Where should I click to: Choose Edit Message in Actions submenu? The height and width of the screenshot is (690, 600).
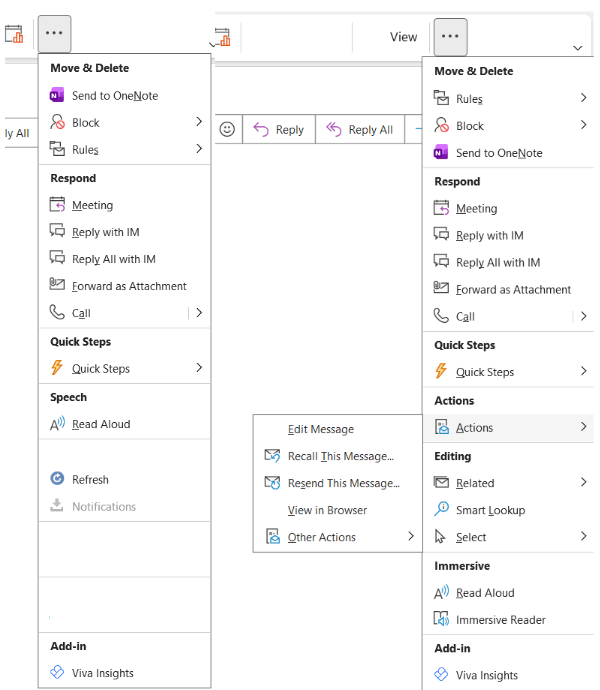[338, 429]
